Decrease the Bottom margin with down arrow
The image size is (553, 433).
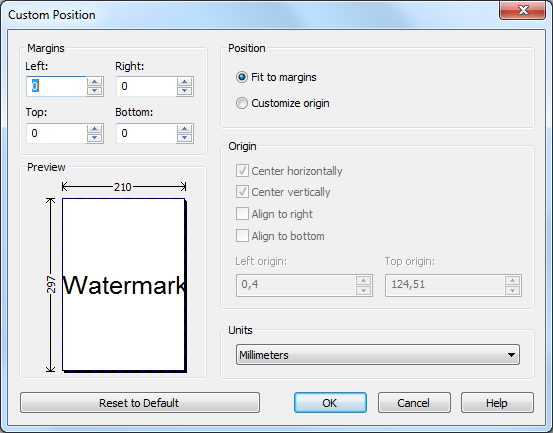[185, 138]
